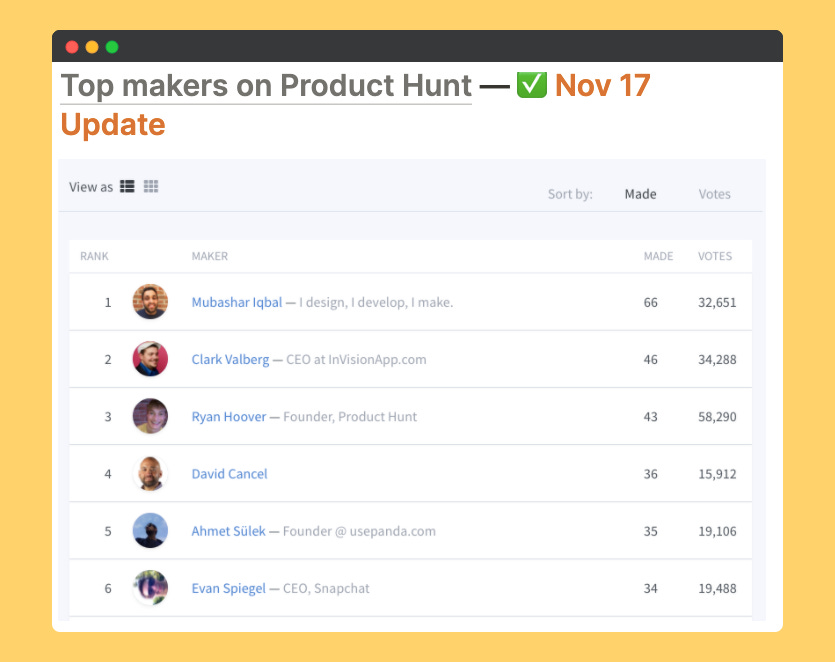The height and width of the screenshot is (662, 835).
Task: Open Ryan Hoover's profile link
Action: (228, 416)
